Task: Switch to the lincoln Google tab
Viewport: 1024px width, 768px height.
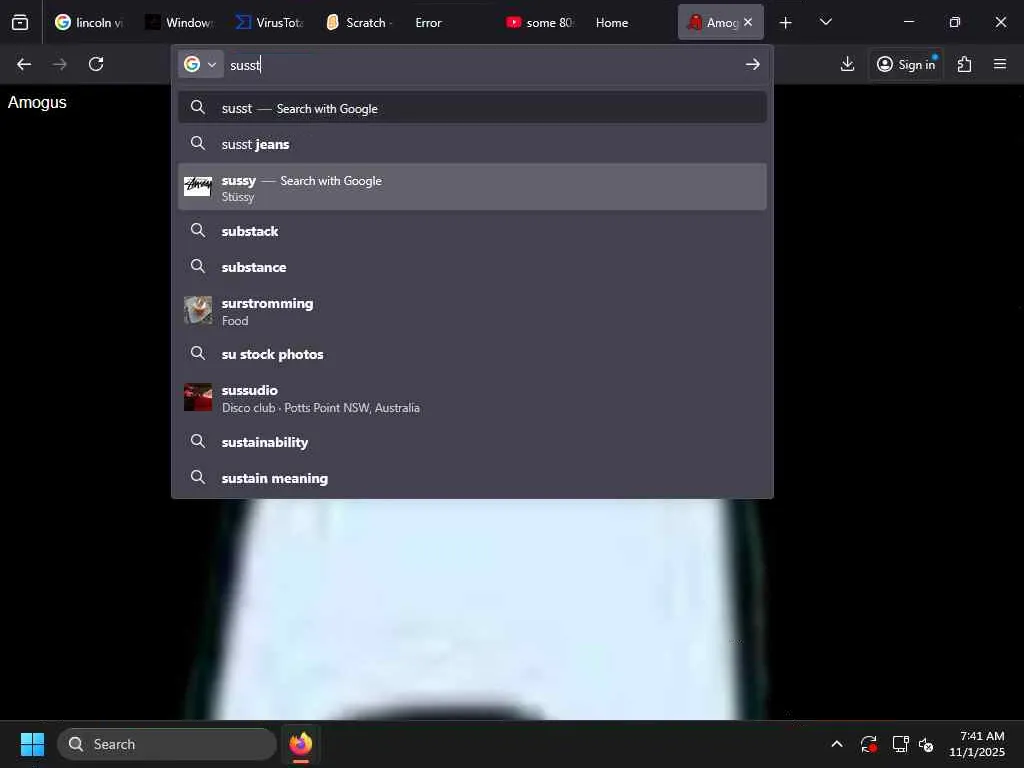Action: pos(89,22)
